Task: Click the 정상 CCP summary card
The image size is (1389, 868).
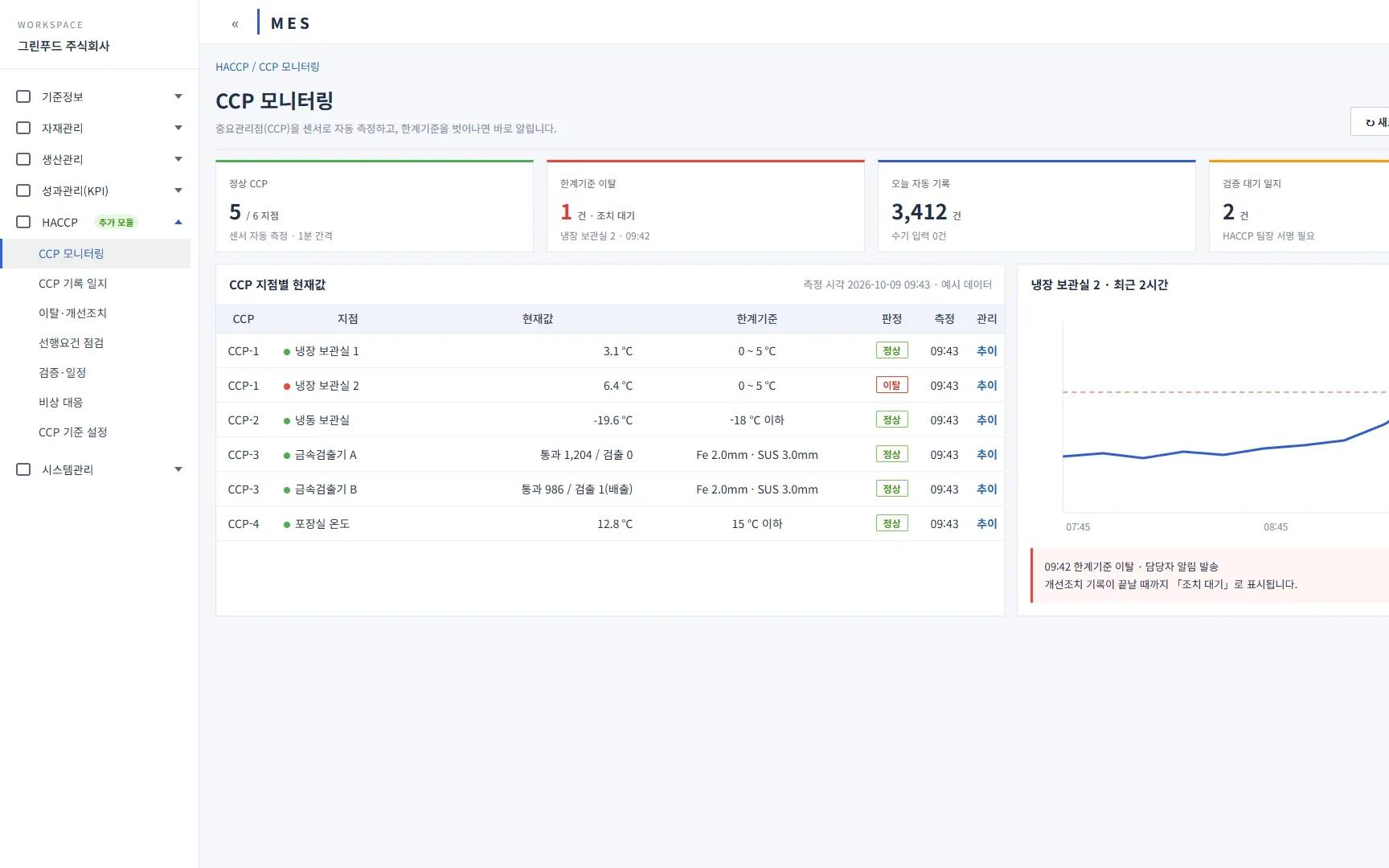Action: coord(375,206)
